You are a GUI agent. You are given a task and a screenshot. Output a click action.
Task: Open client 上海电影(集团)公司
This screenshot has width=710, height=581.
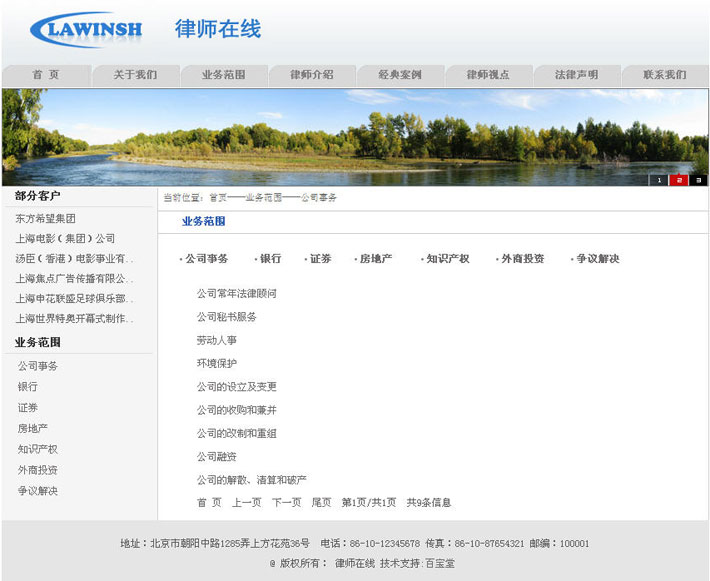point(65,239)
